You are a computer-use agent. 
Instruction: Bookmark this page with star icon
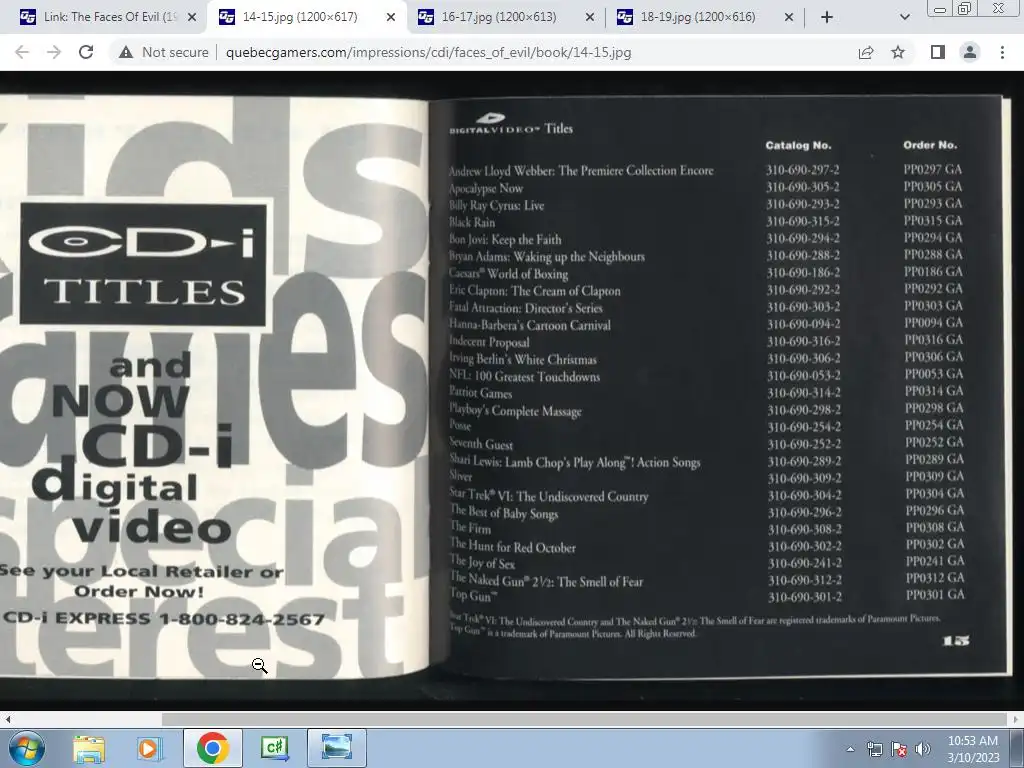pyautogui.click(x=898, y=52)
